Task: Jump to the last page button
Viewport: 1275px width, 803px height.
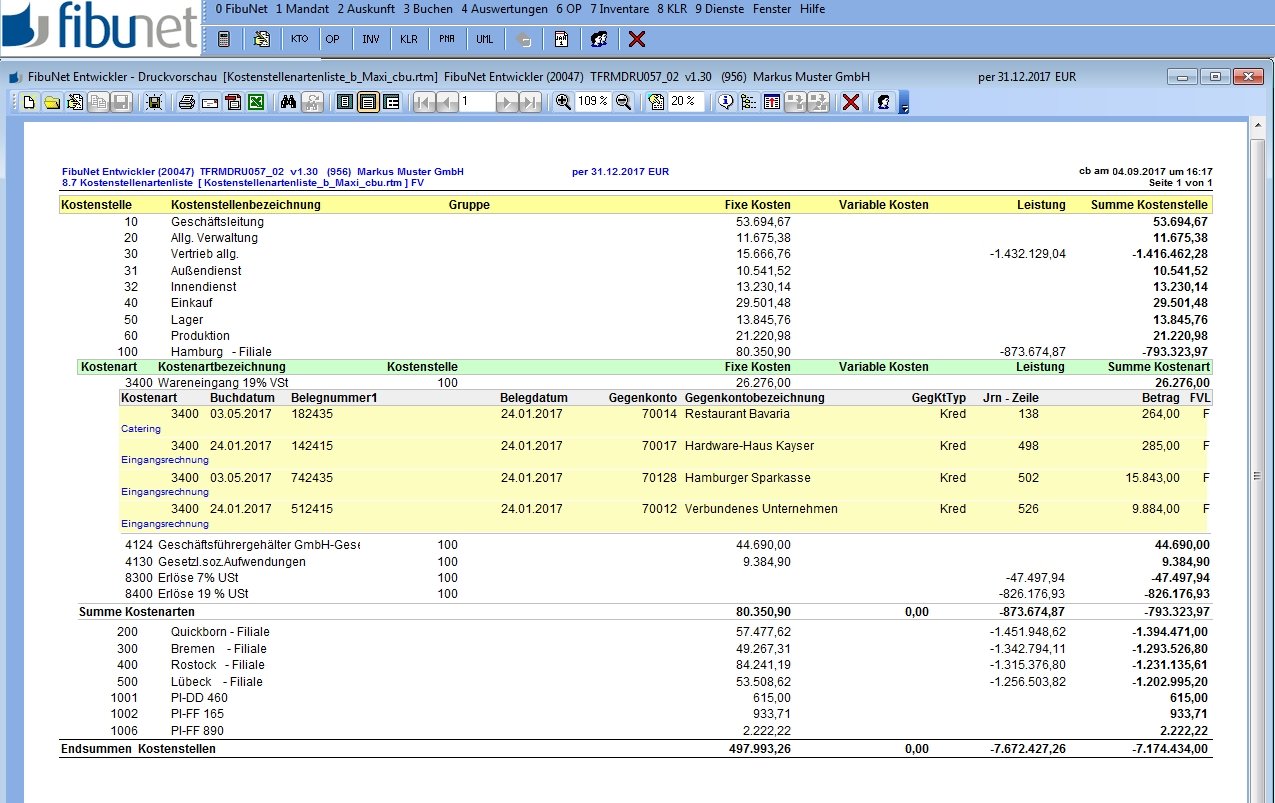Action: tap(530, 102)
